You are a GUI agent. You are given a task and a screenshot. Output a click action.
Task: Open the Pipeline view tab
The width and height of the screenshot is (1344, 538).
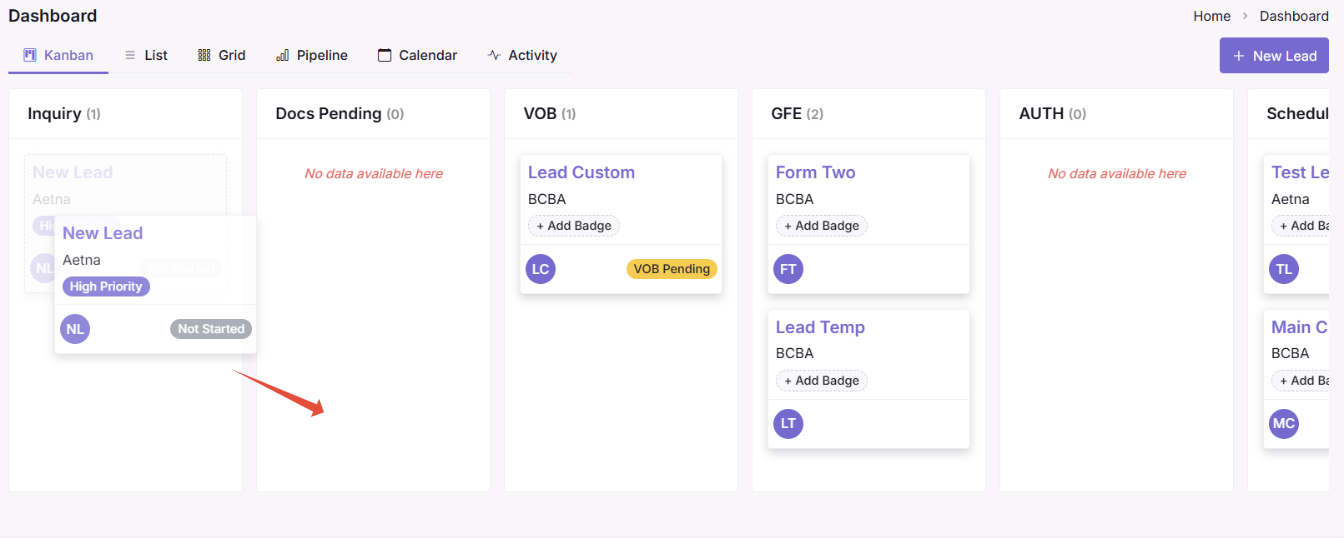312,55
